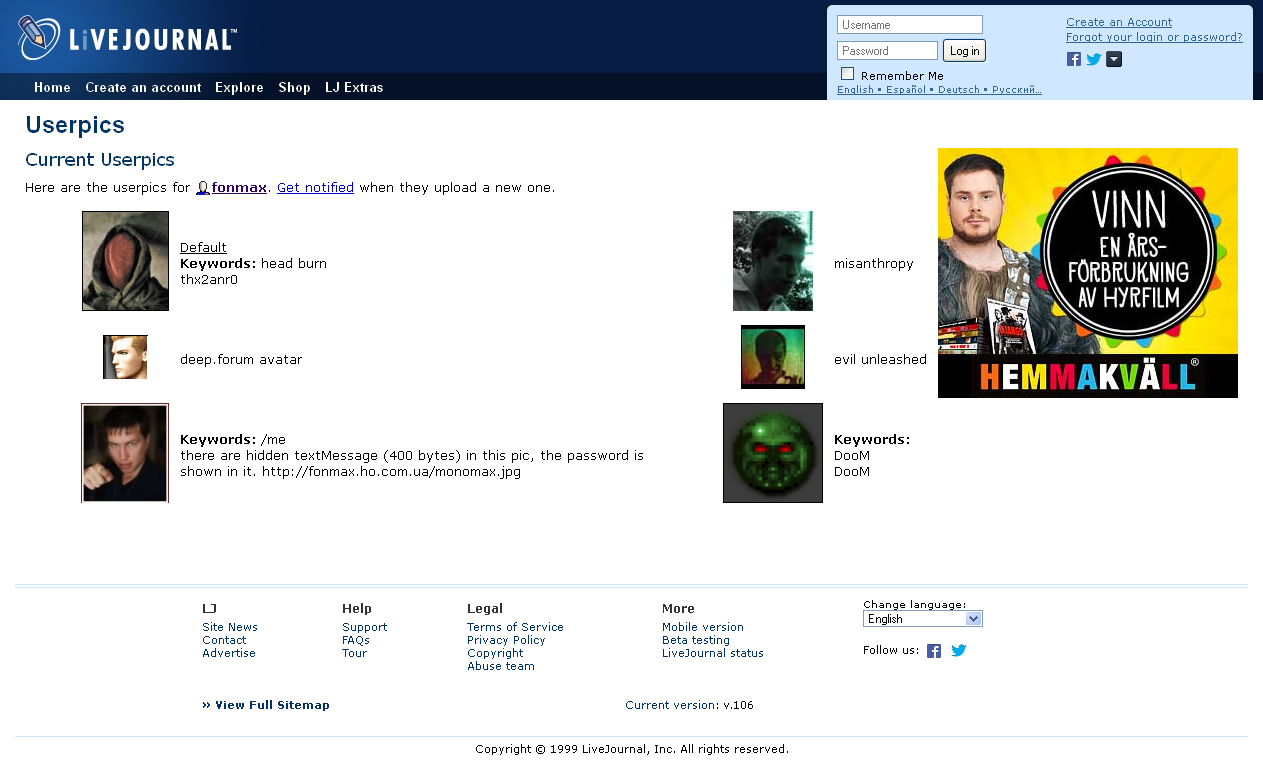1263x760 pixels.
Task: Click the Log in button
Action: (964, 51)
